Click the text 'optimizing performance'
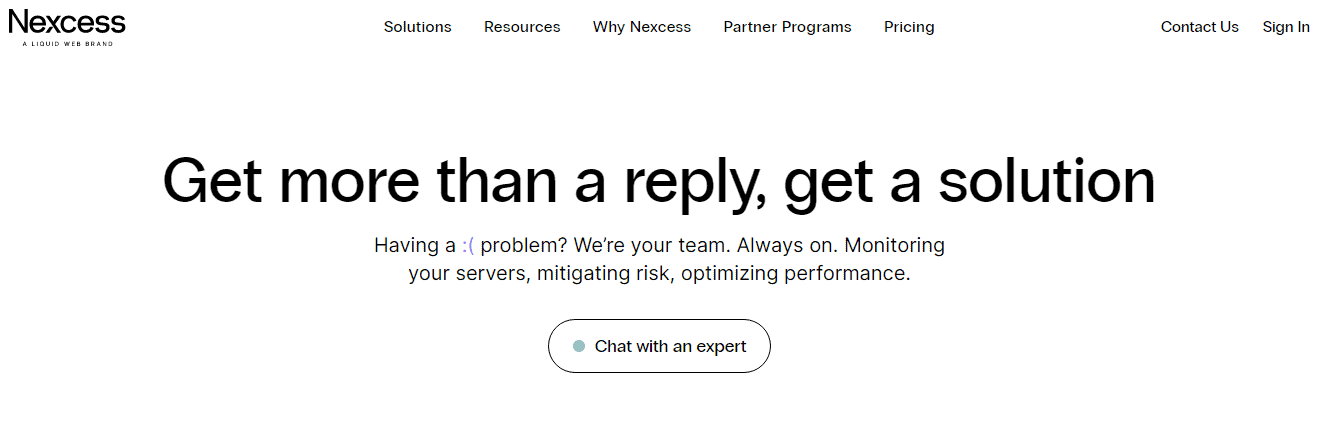This screenshot has height=421, width=1318. pos(796,273)
